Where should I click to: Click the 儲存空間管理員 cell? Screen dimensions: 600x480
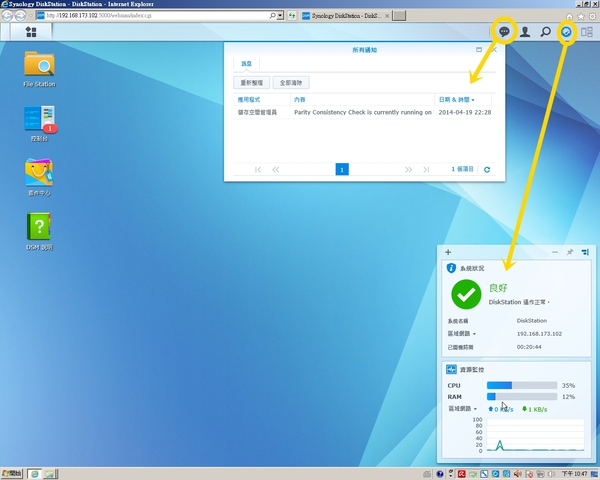point(257,112)
